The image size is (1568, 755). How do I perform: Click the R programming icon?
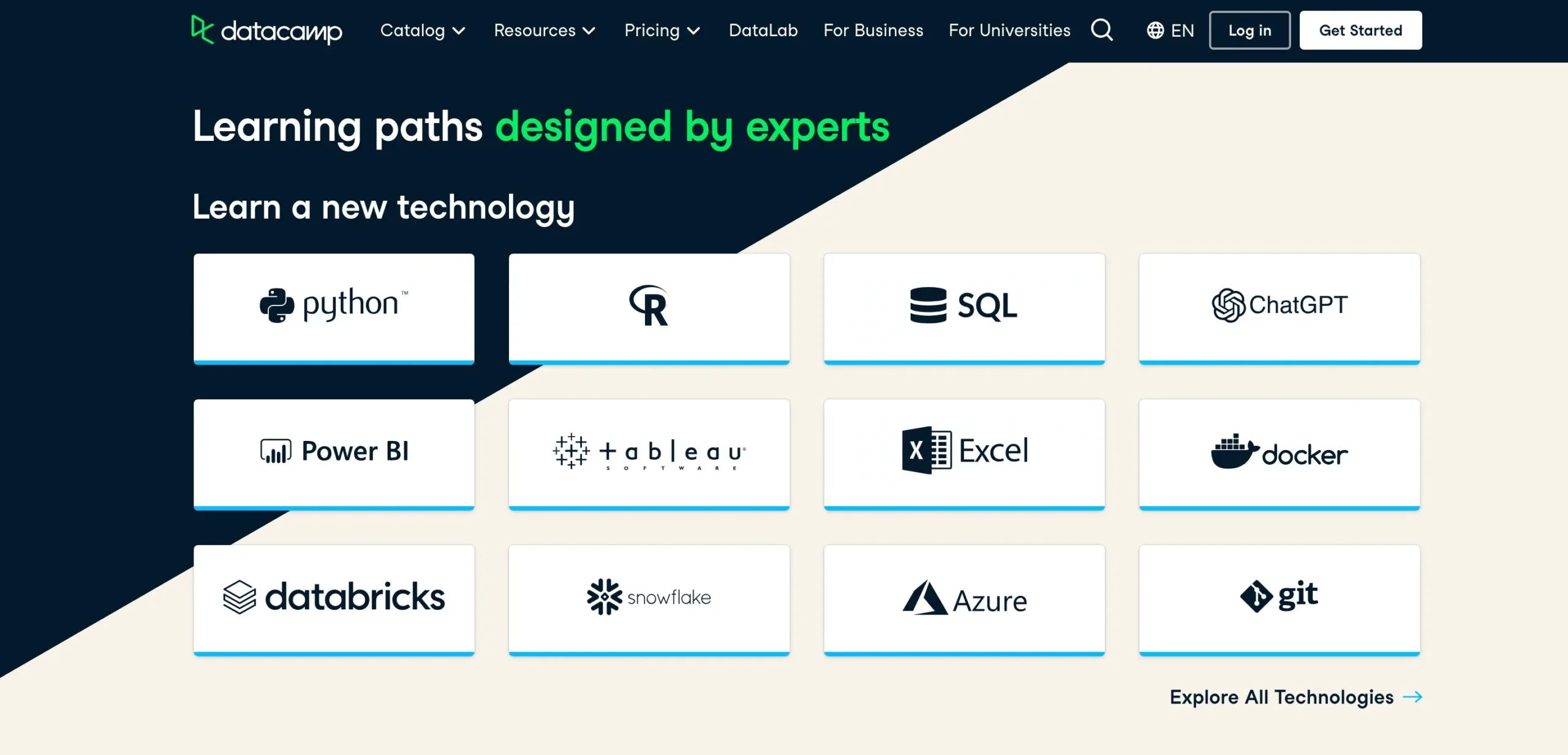pos(649,305)
